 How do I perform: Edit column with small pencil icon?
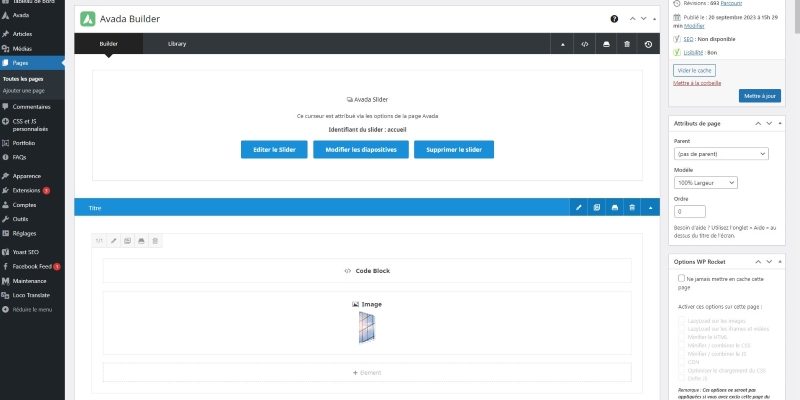pyautogui.click(x=114, y=240)
